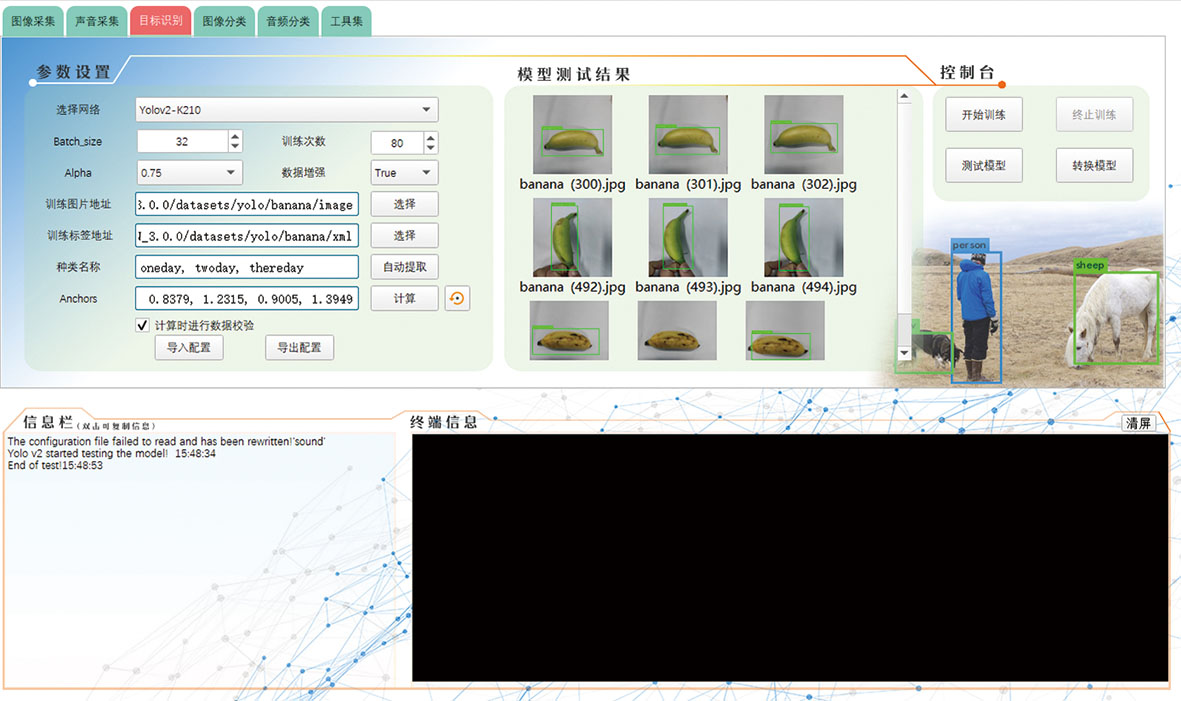Click the reset icon beside the 计算 button
Screen dimensions: 1181x701
click(457, 298)
